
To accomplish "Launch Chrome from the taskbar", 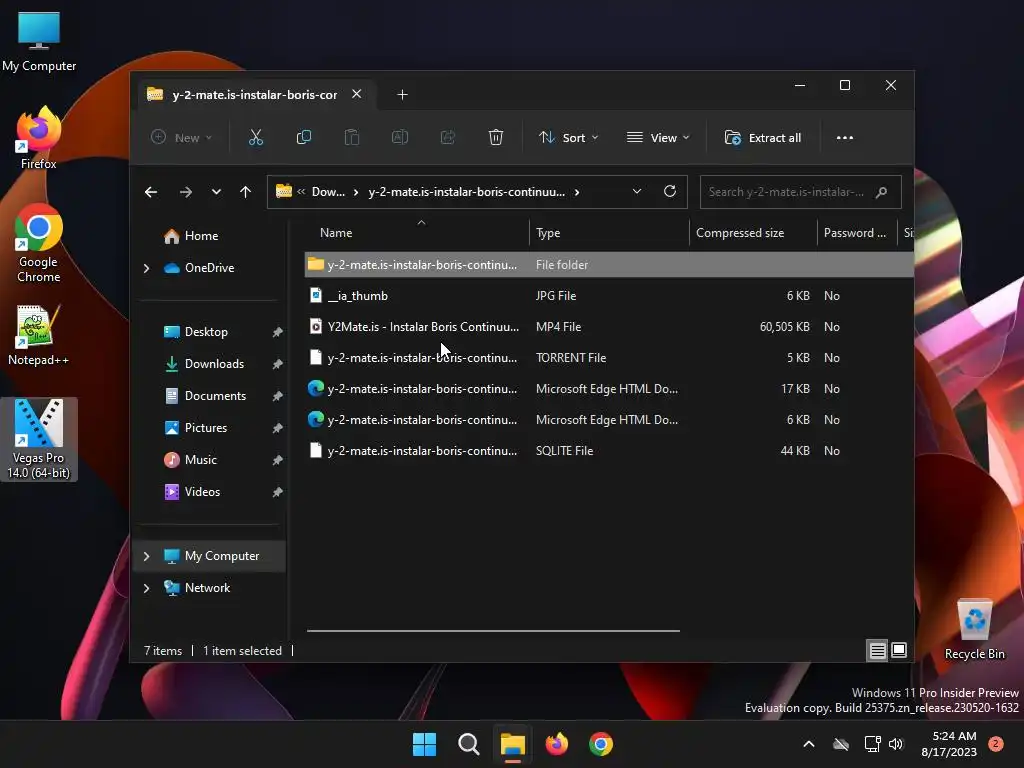I will coord(601,744).
